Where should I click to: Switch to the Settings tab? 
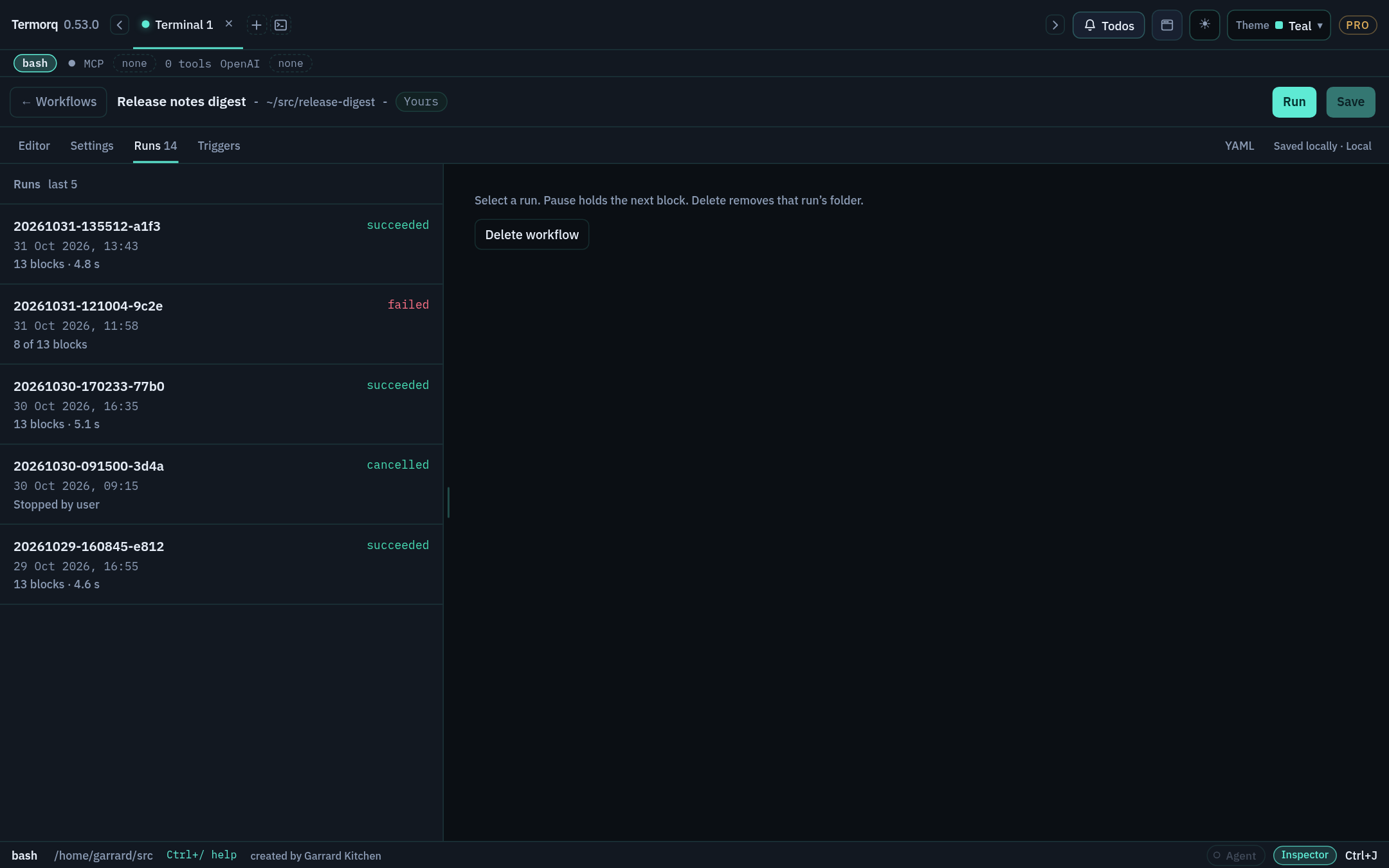(x=92, y=146)
